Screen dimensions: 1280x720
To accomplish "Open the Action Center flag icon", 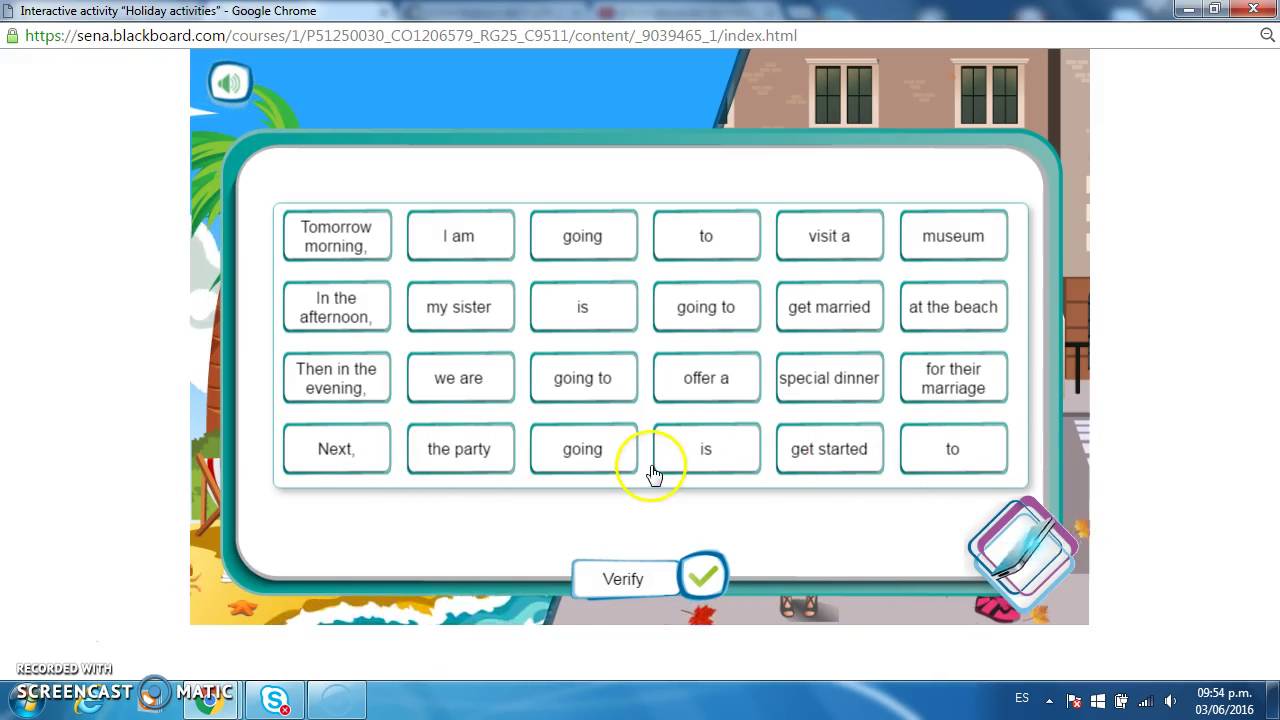I will (1075, 701).
